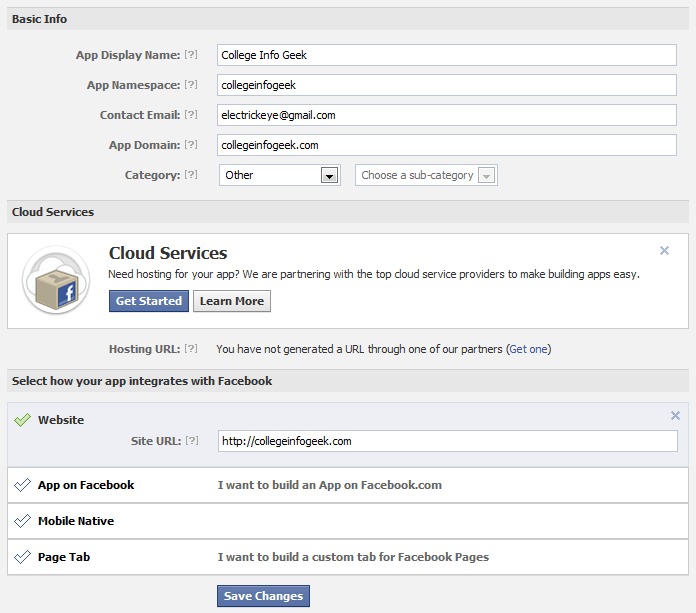Viewport: 696px width, 613px height.
Task: Click help icon beside App Namespace
Action: (191, 85)
